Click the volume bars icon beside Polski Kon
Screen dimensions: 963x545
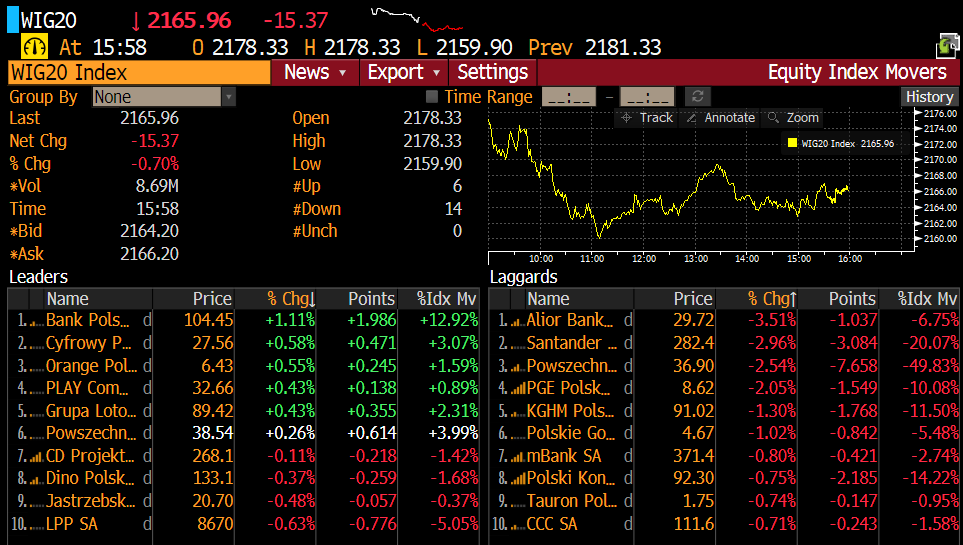(x=518, y=479)
